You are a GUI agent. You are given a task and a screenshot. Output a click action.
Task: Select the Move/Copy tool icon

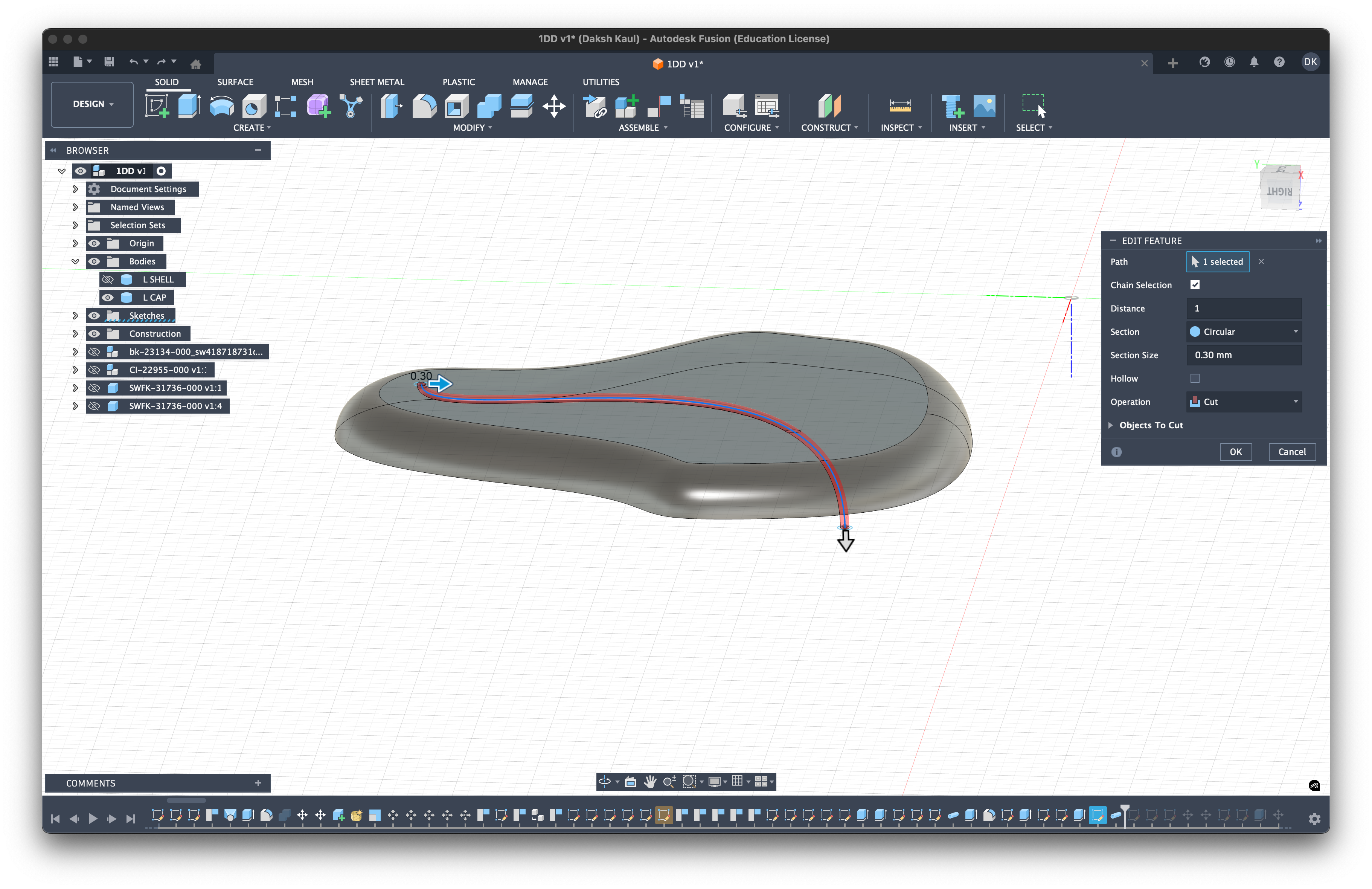coord(553,106)
